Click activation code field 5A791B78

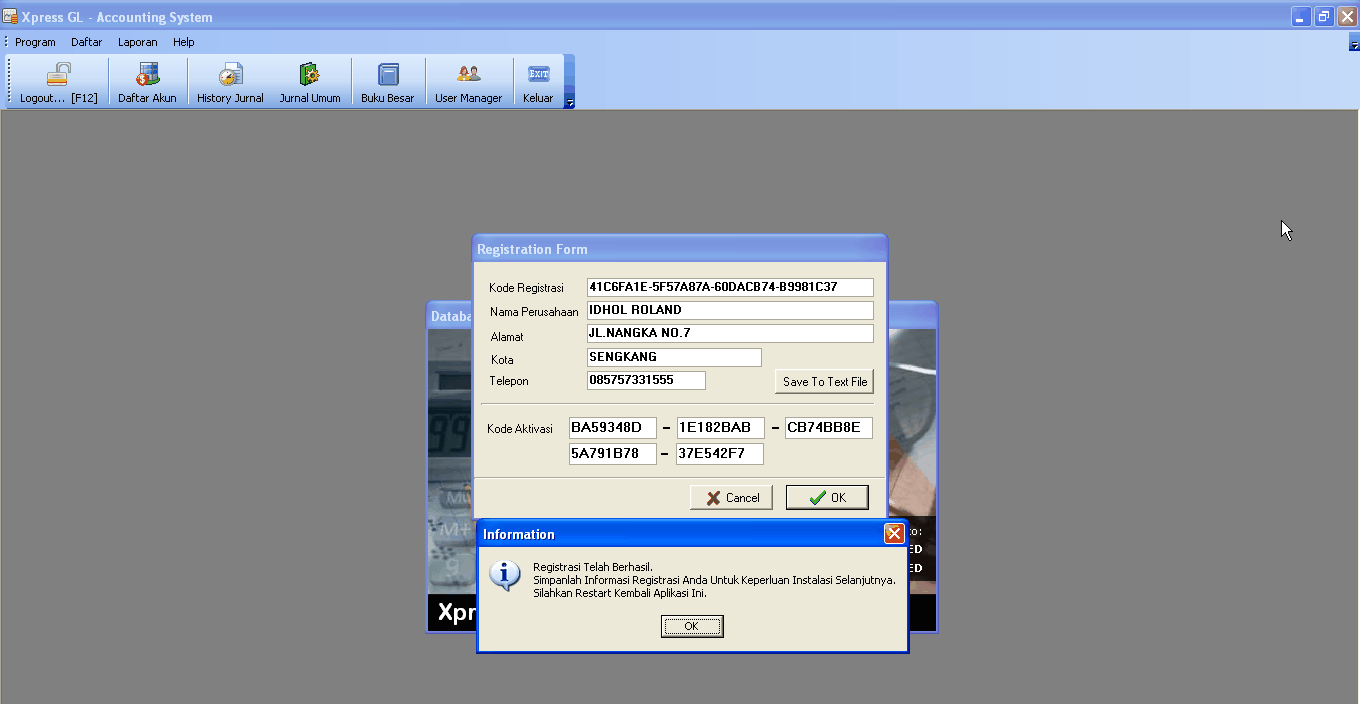(613, 454)
